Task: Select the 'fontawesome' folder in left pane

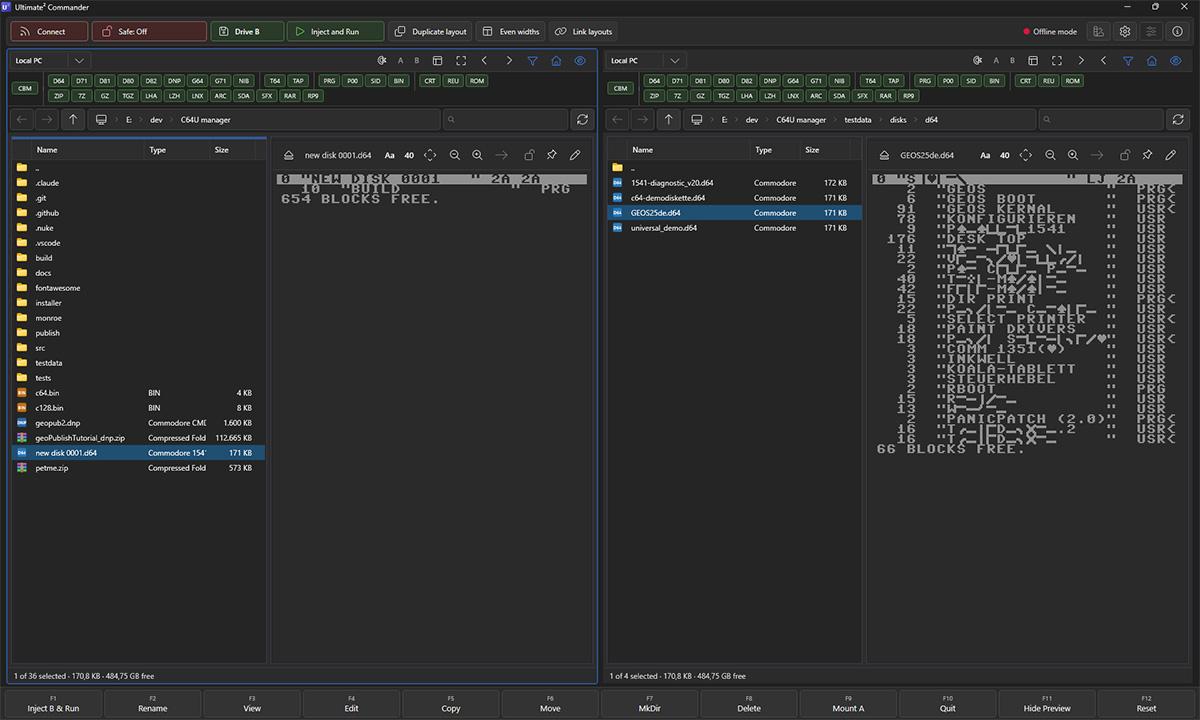Action: [138, 288]
